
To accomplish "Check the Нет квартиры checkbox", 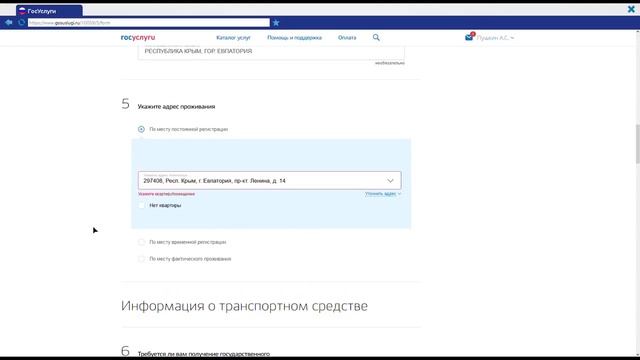I will point(142,205).
